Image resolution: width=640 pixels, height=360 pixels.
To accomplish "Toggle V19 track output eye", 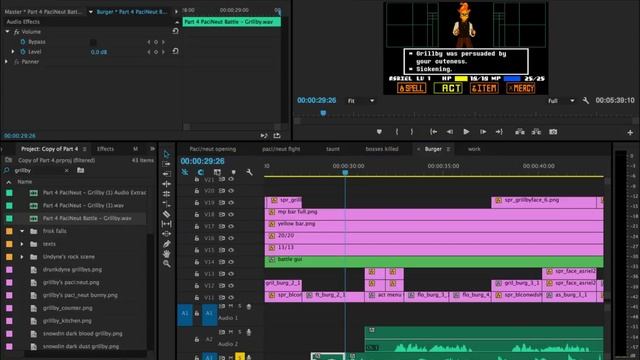I will [231, 202].
